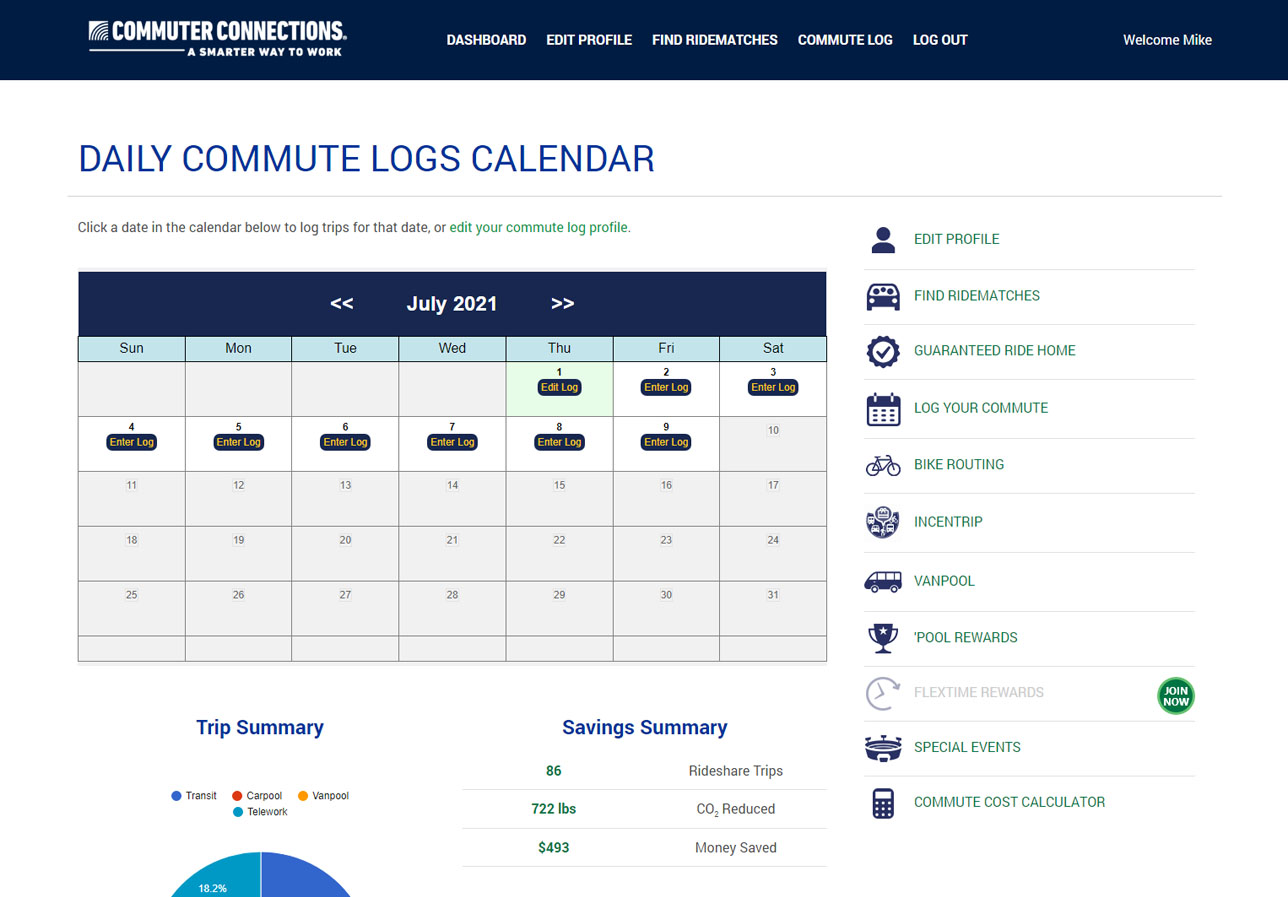Screen dimensions: 1288x897
Task: Click the Log Your Commute calendar icon
Action: point(883,409)
